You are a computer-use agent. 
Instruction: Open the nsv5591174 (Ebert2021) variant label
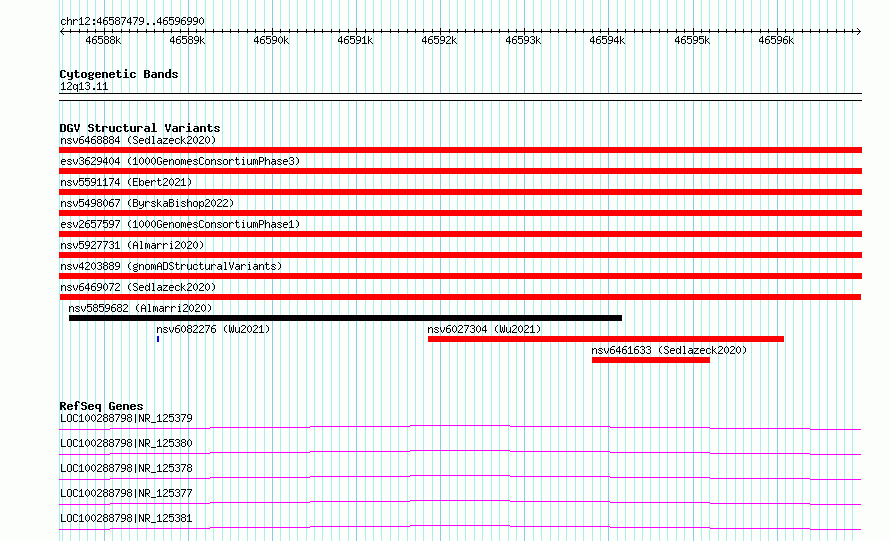point(126,182)
